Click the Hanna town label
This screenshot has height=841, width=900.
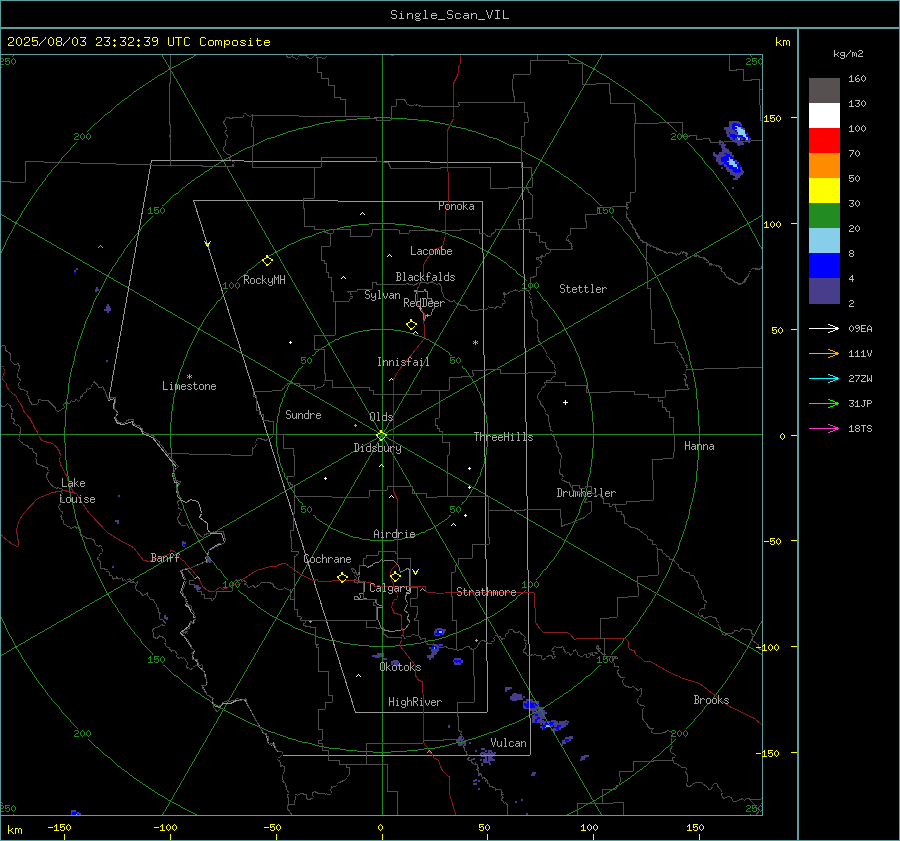[x=699, y=446]
